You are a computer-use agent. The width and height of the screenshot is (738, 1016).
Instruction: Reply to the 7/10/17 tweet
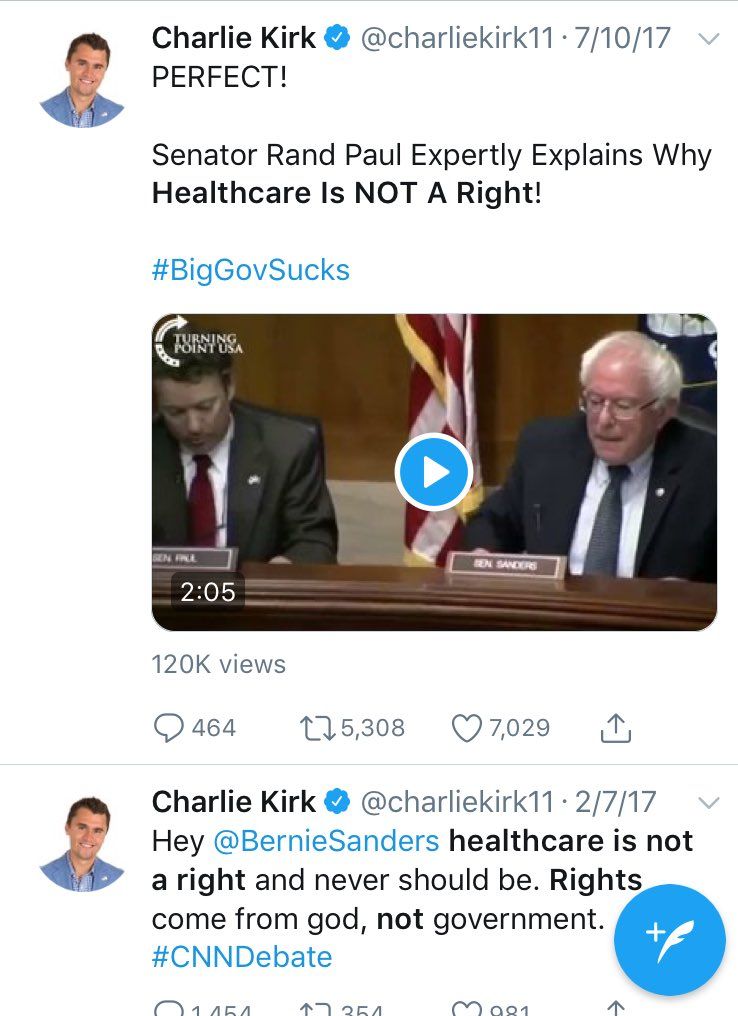point(169,728)
